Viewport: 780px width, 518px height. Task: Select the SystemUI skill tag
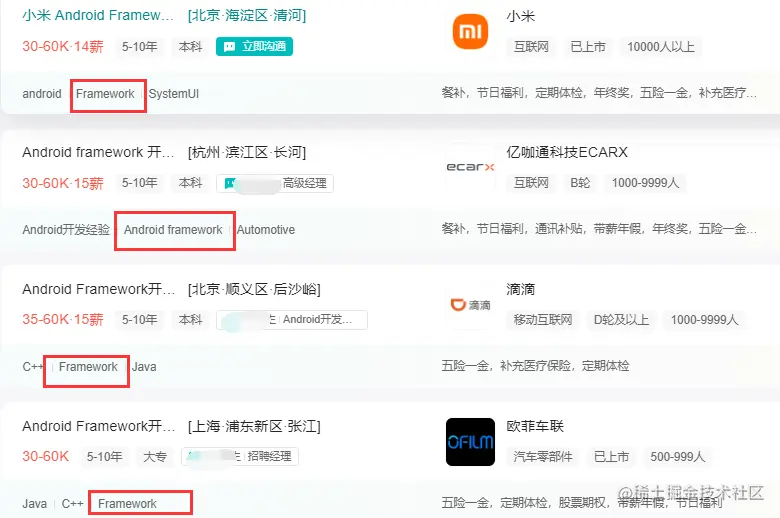(174, 94)
